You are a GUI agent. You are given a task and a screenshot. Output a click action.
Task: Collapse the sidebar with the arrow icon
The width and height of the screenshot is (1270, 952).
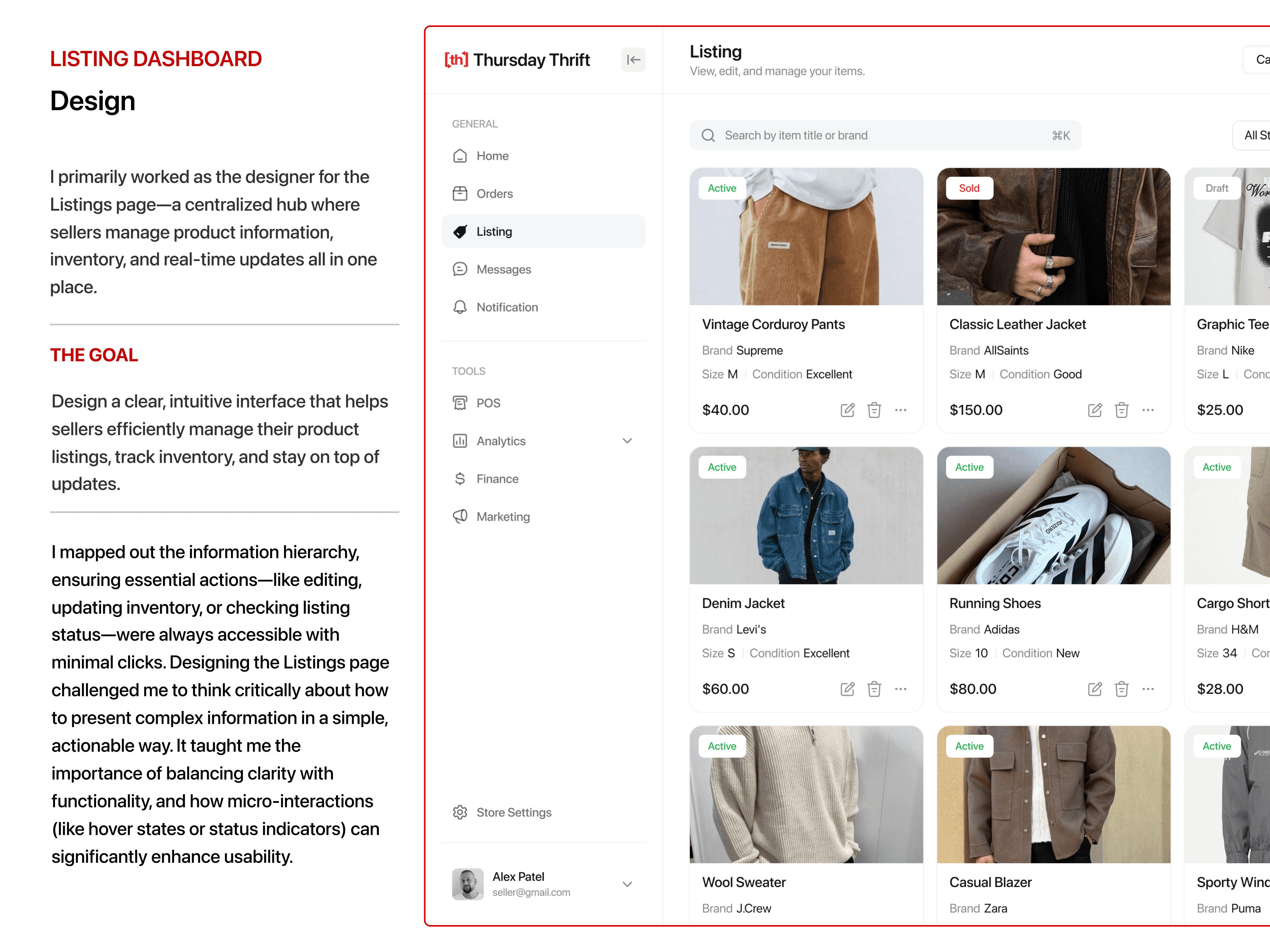click(x=633, y=60)
